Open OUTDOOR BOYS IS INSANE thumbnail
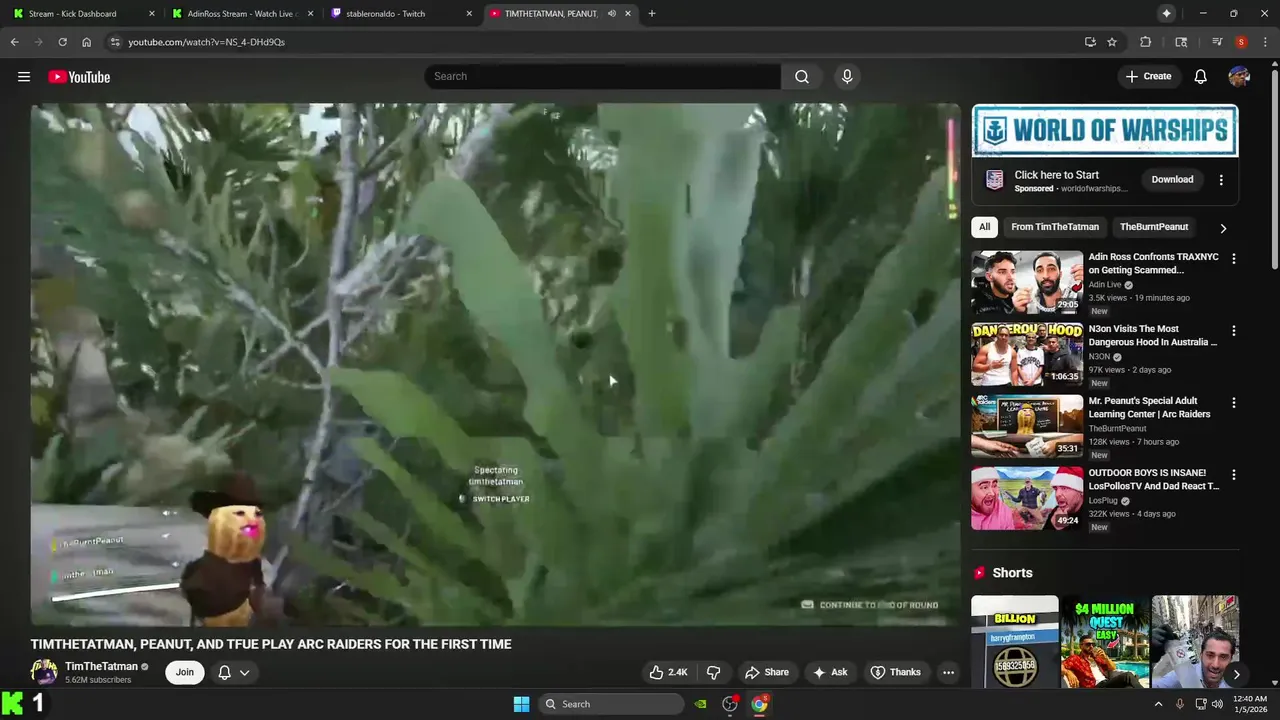This screenshot has width=1280, height=720. 1027,498
